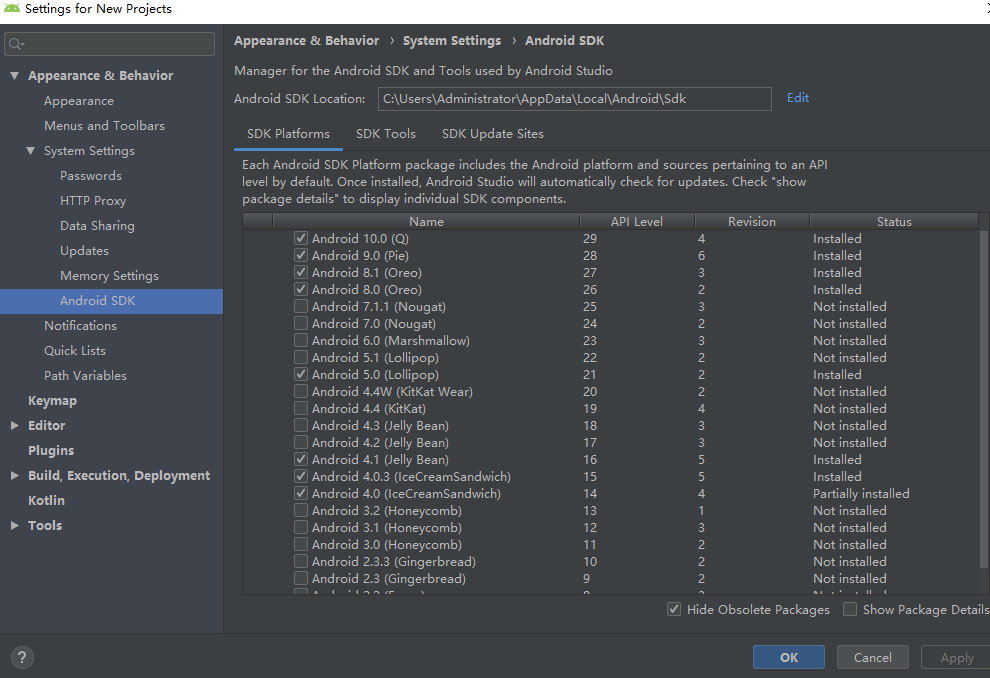This screenshot has height=678, width=990.
Task: Check Android 4.4 (KitKat) checkbox
Action: (x=301, y=409)
